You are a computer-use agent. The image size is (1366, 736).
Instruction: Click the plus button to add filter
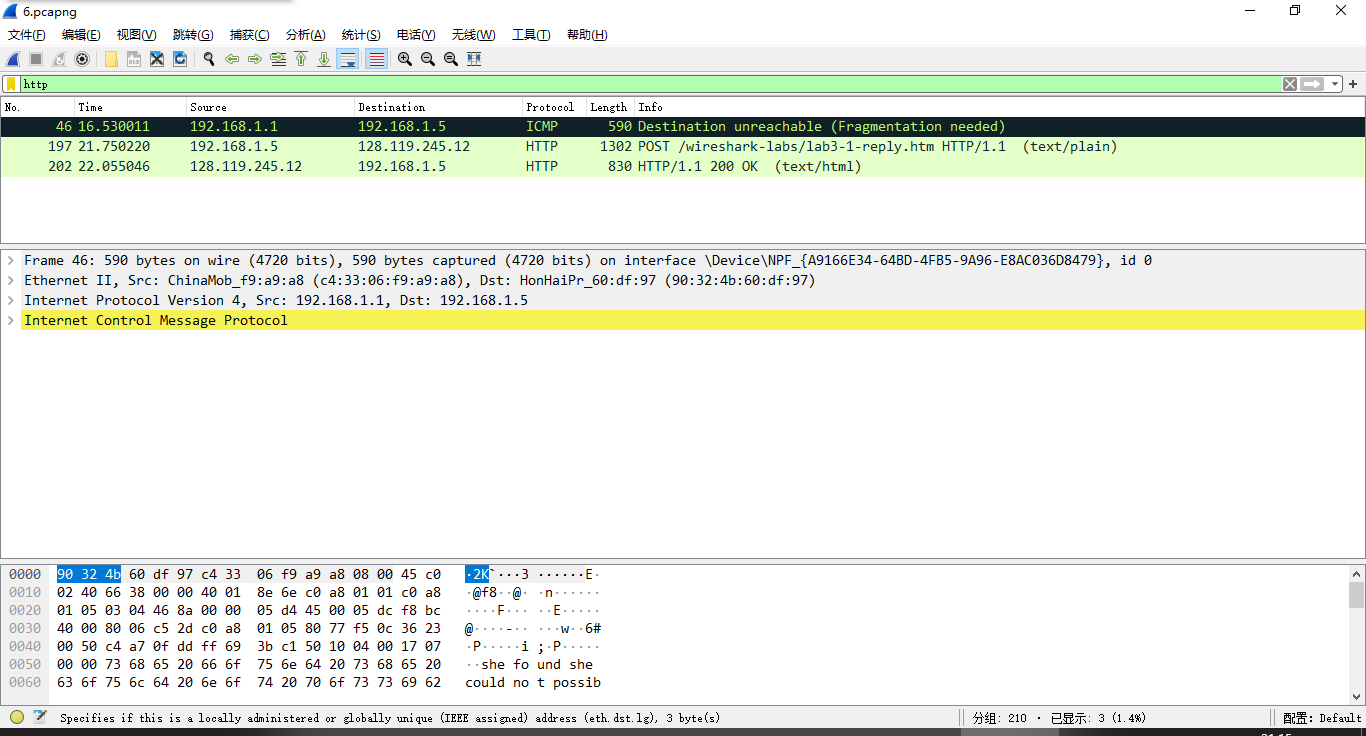(x=1353, y=84)
